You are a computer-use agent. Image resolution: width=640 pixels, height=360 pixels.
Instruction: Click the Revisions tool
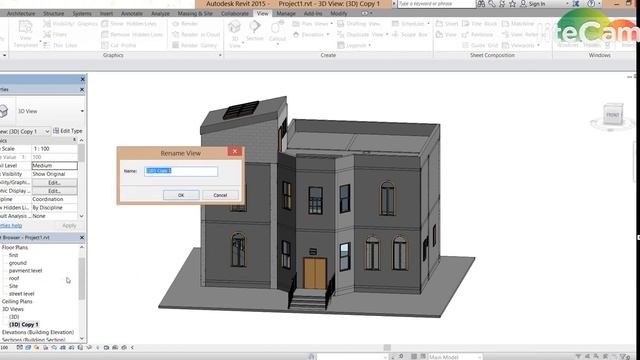click(x=477, y=35)
